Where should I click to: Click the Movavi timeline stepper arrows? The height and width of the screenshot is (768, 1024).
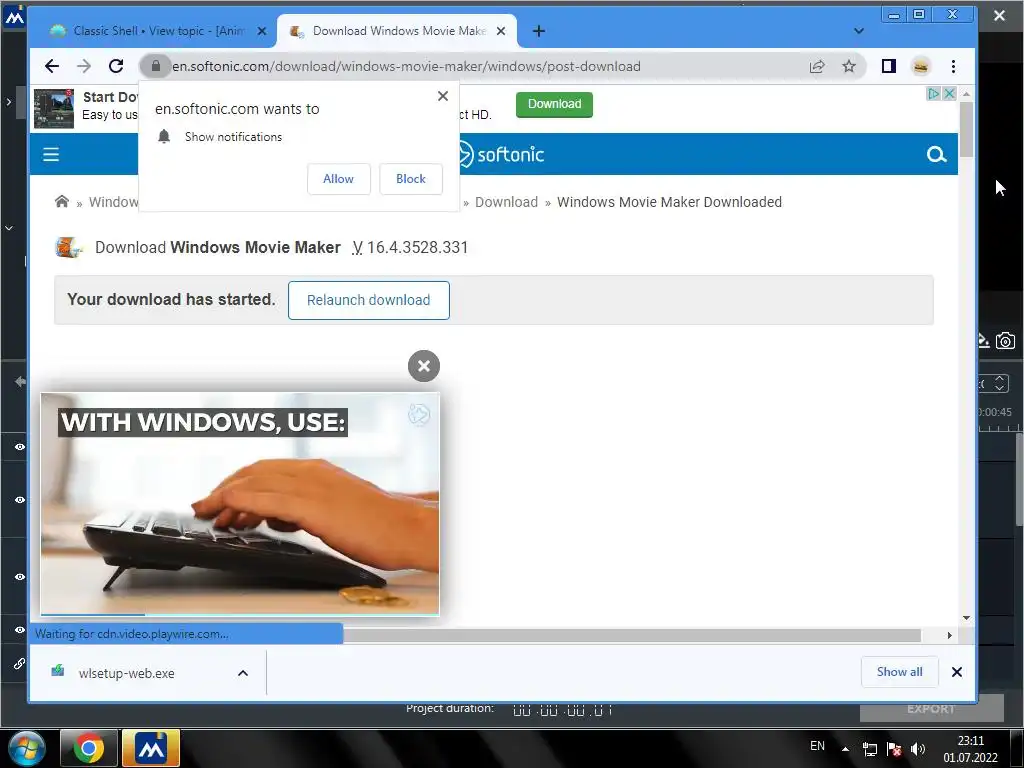coord(999,383)
